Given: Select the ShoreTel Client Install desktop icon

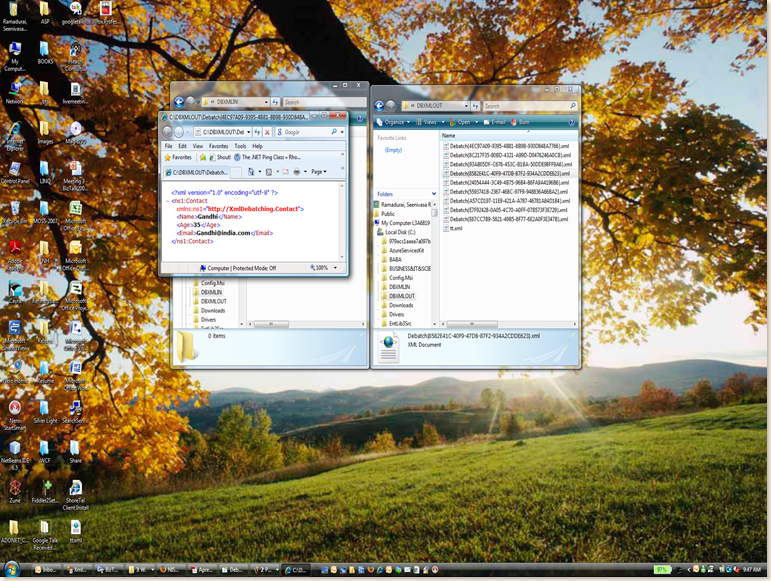Looking at the screenshot, I should click(x=75, y=495).
